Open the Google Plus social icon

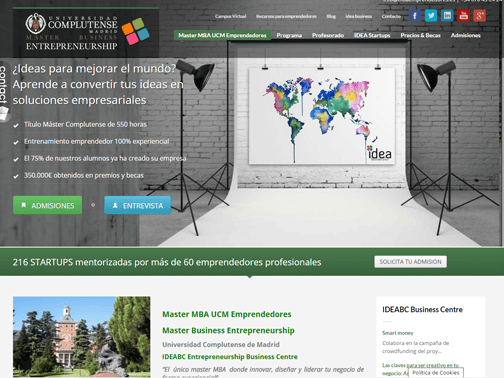(x=480, y=16)
